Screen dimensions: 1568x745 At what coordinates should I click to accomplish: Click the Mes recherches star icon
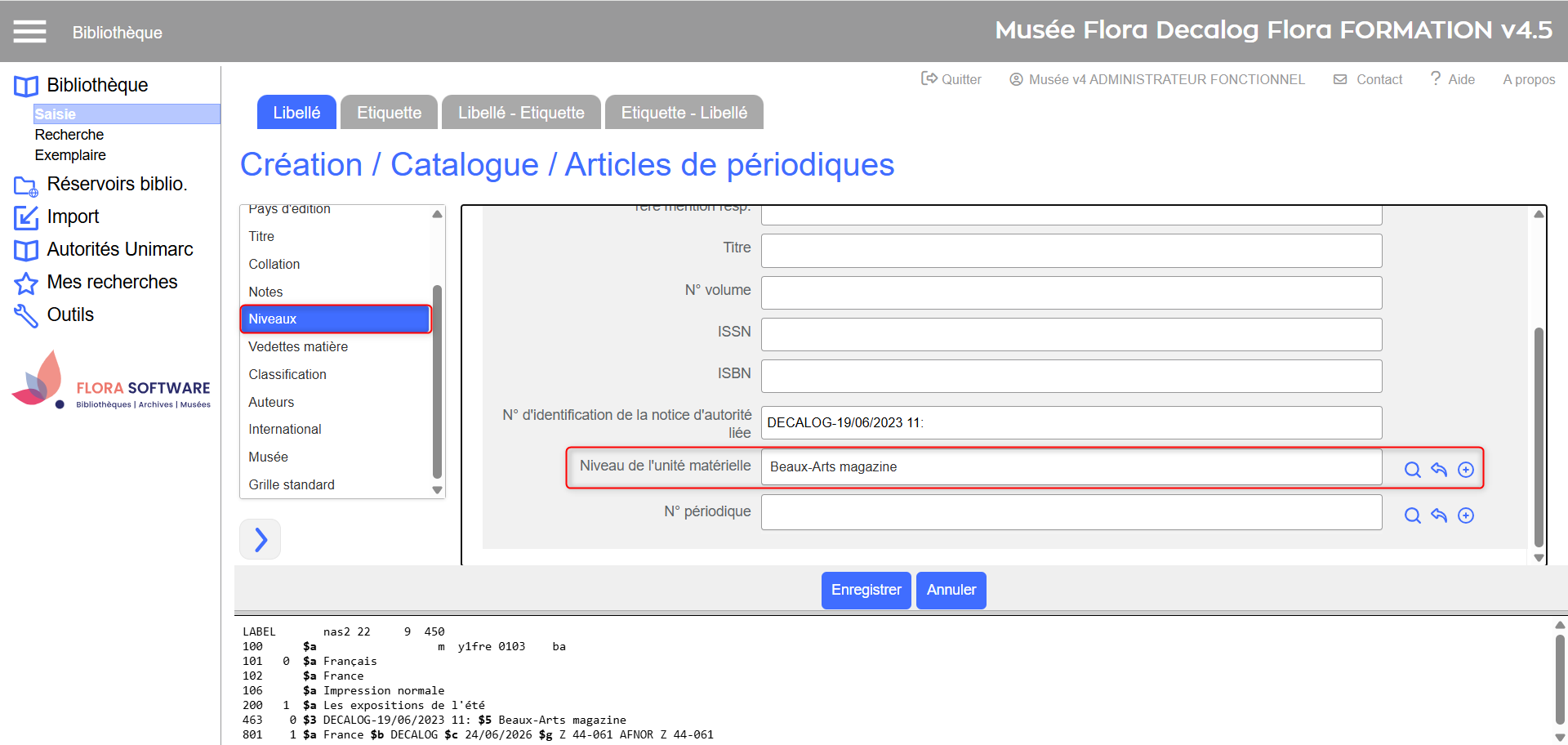[x=26, y=283]
